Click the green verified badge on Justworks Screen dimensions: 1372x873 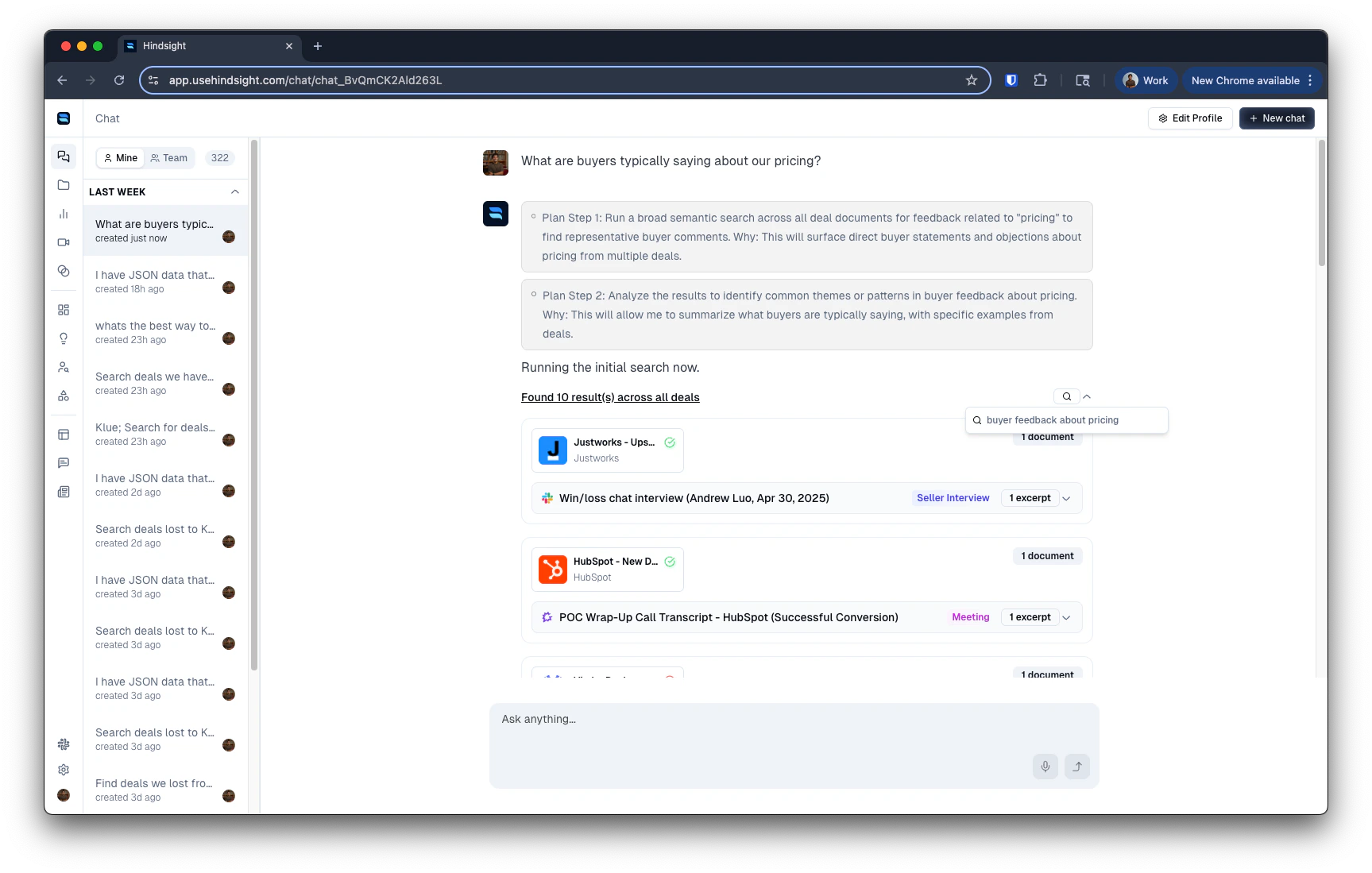coord(670,442)
